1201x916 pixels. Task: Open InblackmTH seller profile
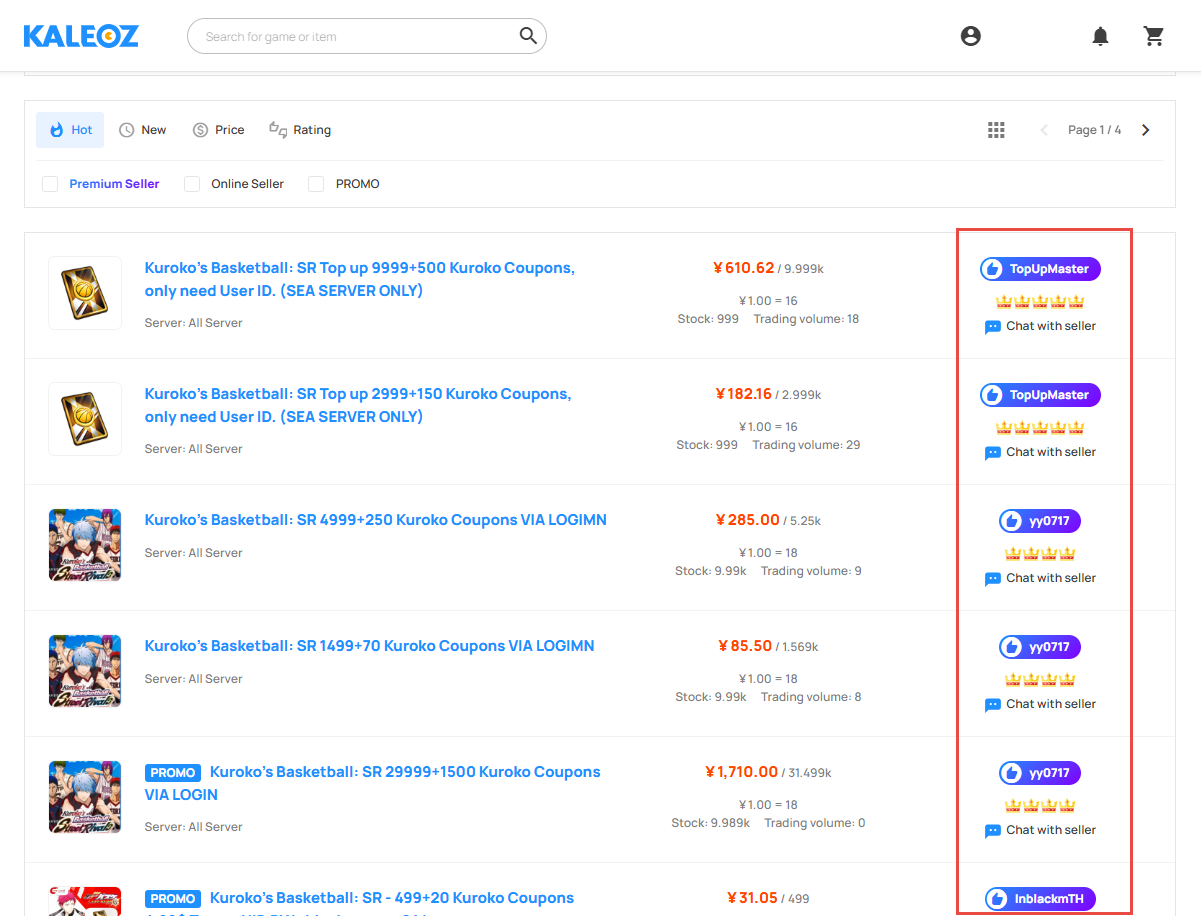[1040, 899]
